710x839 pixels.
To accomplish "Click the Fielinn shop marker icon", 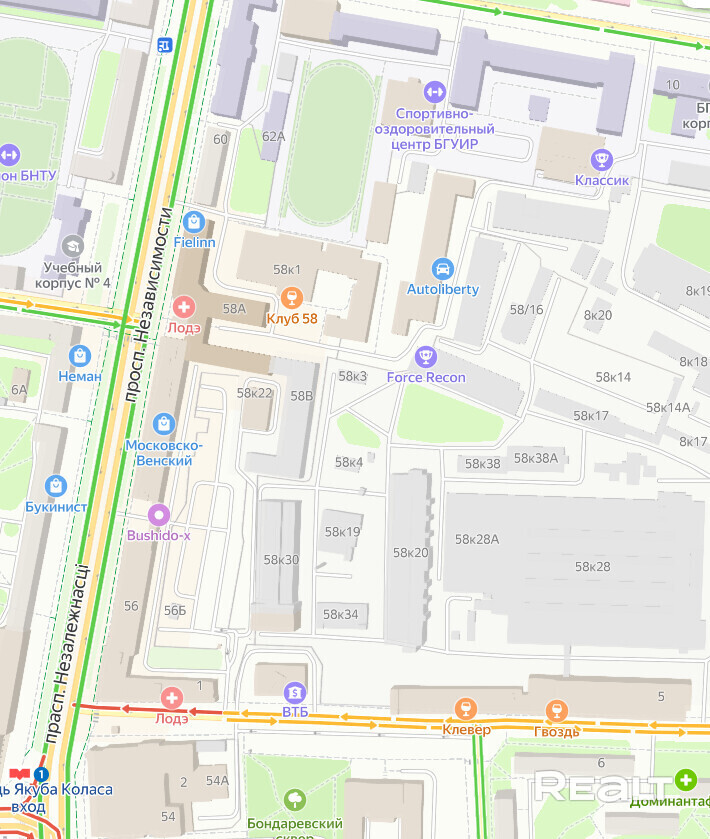I will click(194, 222).
